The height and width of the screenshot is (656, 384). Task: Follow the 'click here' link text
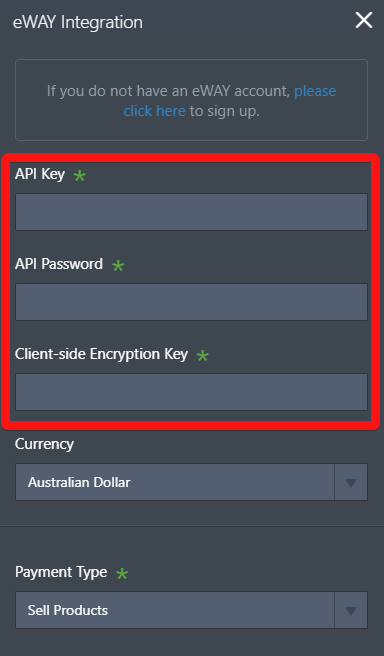(x=154, y=111)
